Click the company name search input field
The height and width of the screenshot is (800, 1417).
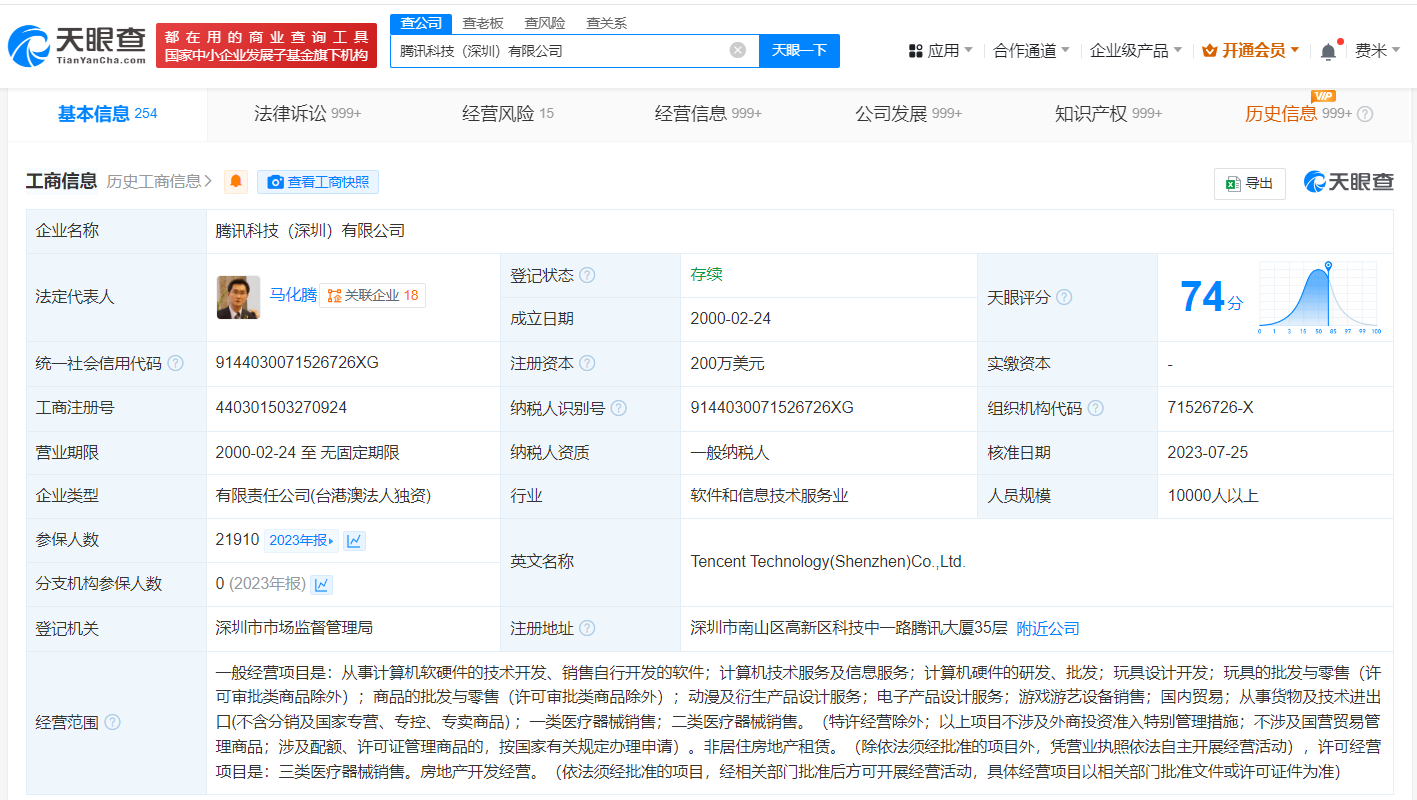tap(560, 50)
